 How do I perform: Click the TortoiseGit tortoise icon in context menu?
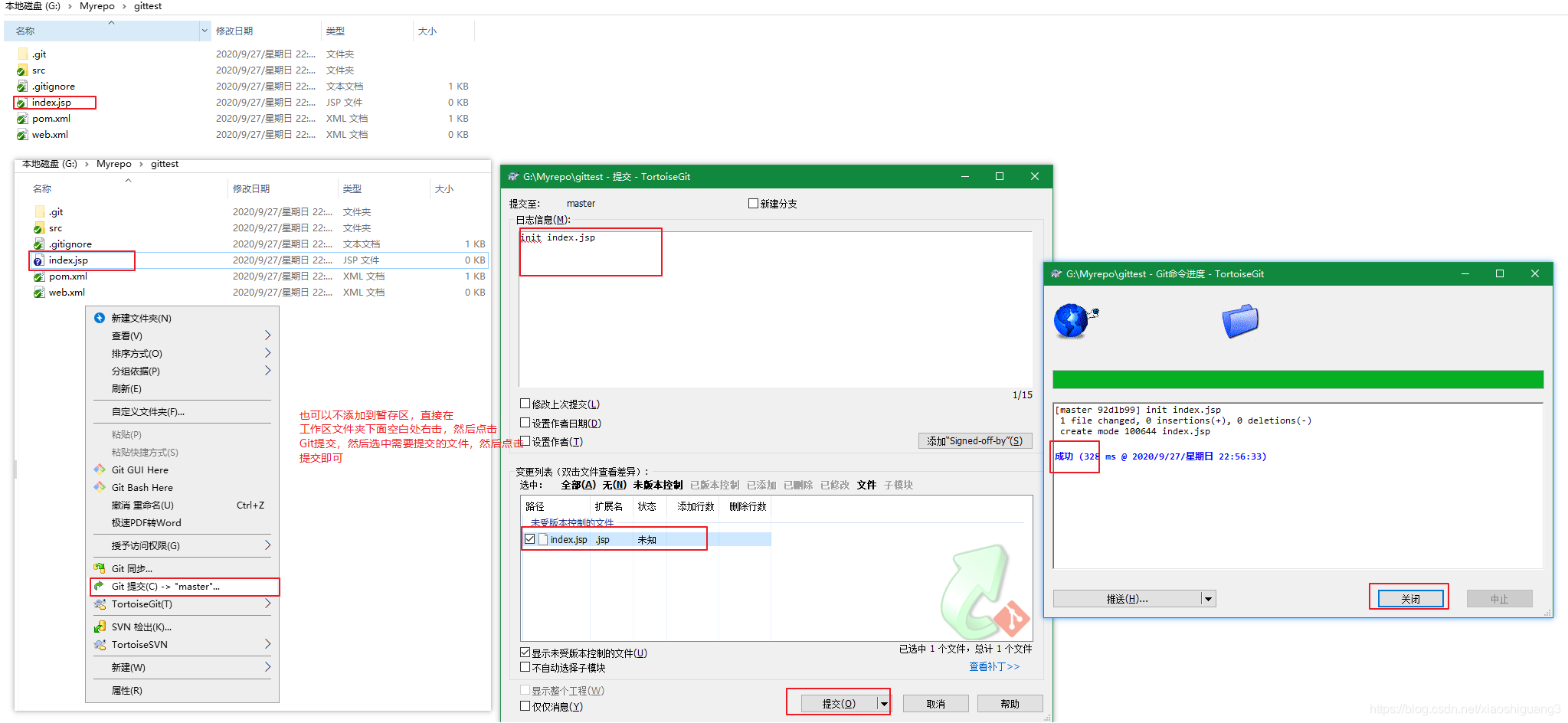coord(100,604)
